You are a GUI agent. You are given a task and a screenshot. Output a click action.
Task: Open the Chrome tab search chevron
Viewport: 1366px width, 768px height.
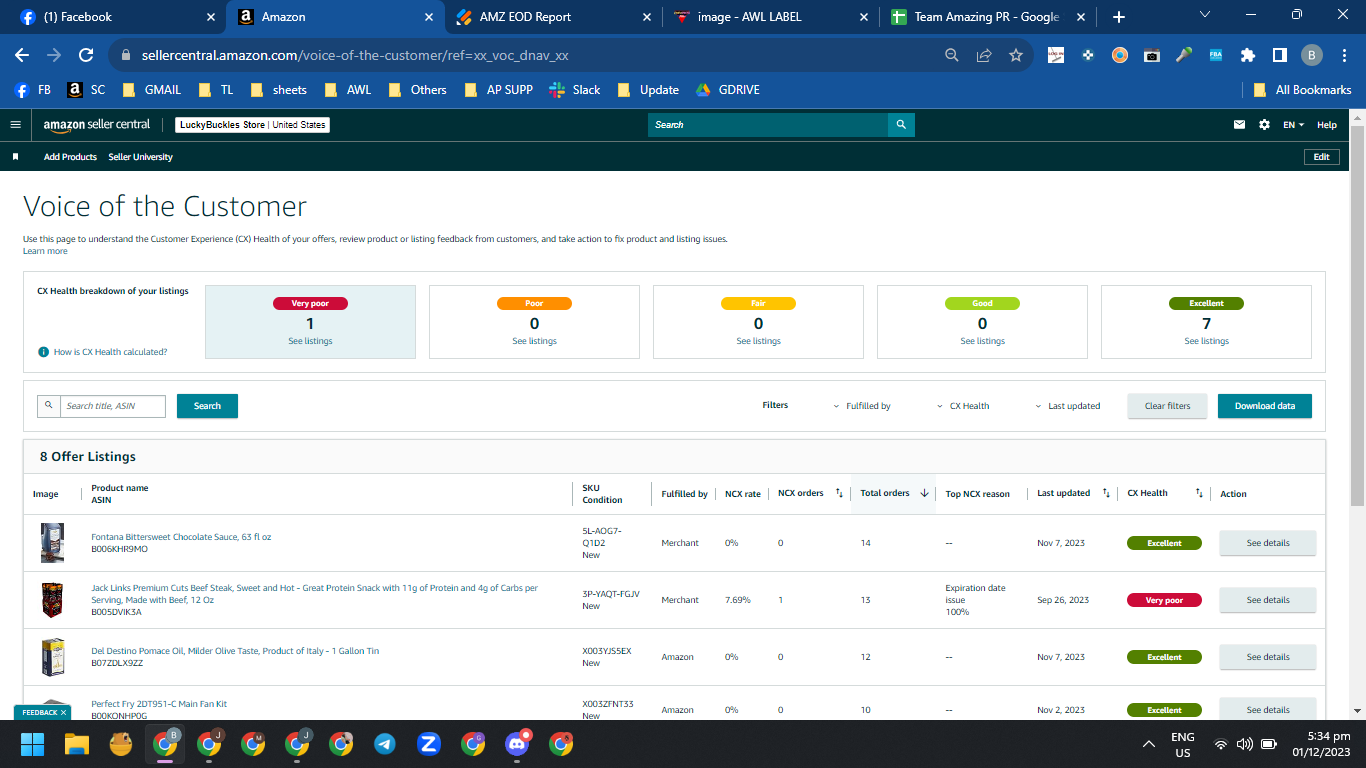click(1204, 15)
